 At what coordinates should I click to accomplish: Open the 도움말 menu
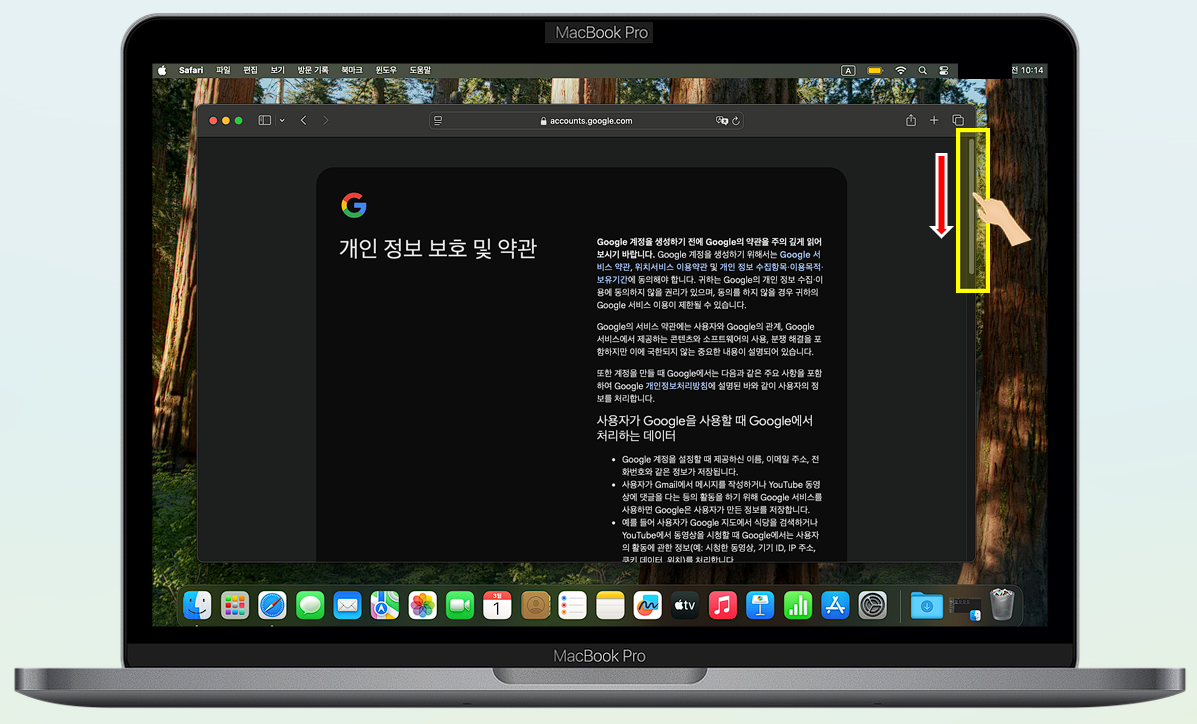(420, 70)
